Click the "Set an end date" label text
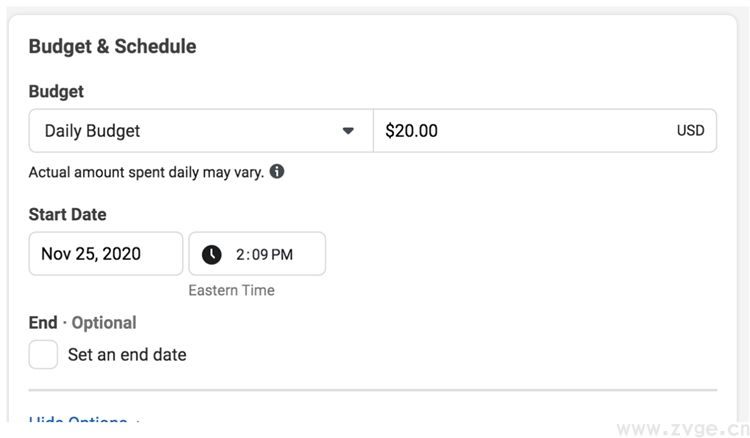 pos(127,354)
